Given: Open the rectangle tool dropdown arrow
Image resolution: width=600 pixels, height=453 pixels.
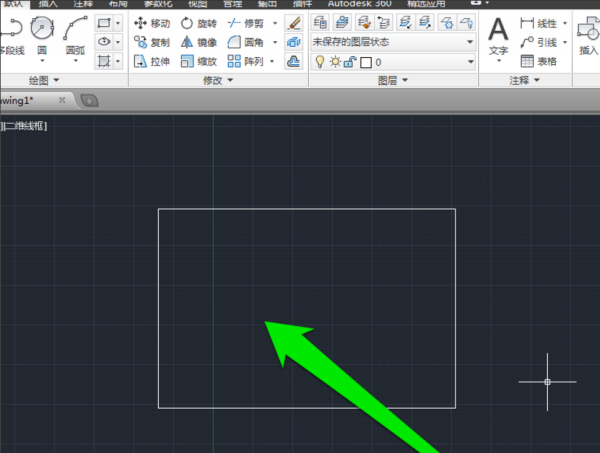Looking at the screenshot, I should click(118, 23).
